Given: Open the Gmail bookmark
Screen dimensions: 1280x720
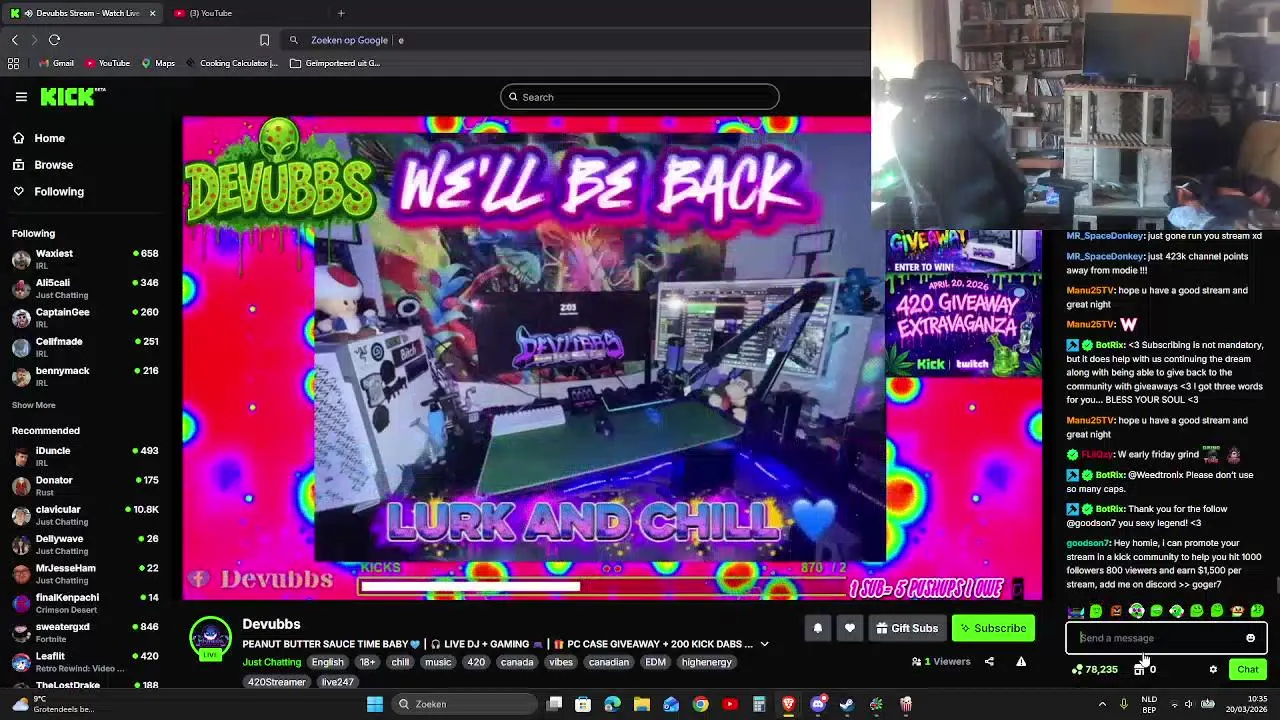Looking at the screenshot, I should point(55,63).
